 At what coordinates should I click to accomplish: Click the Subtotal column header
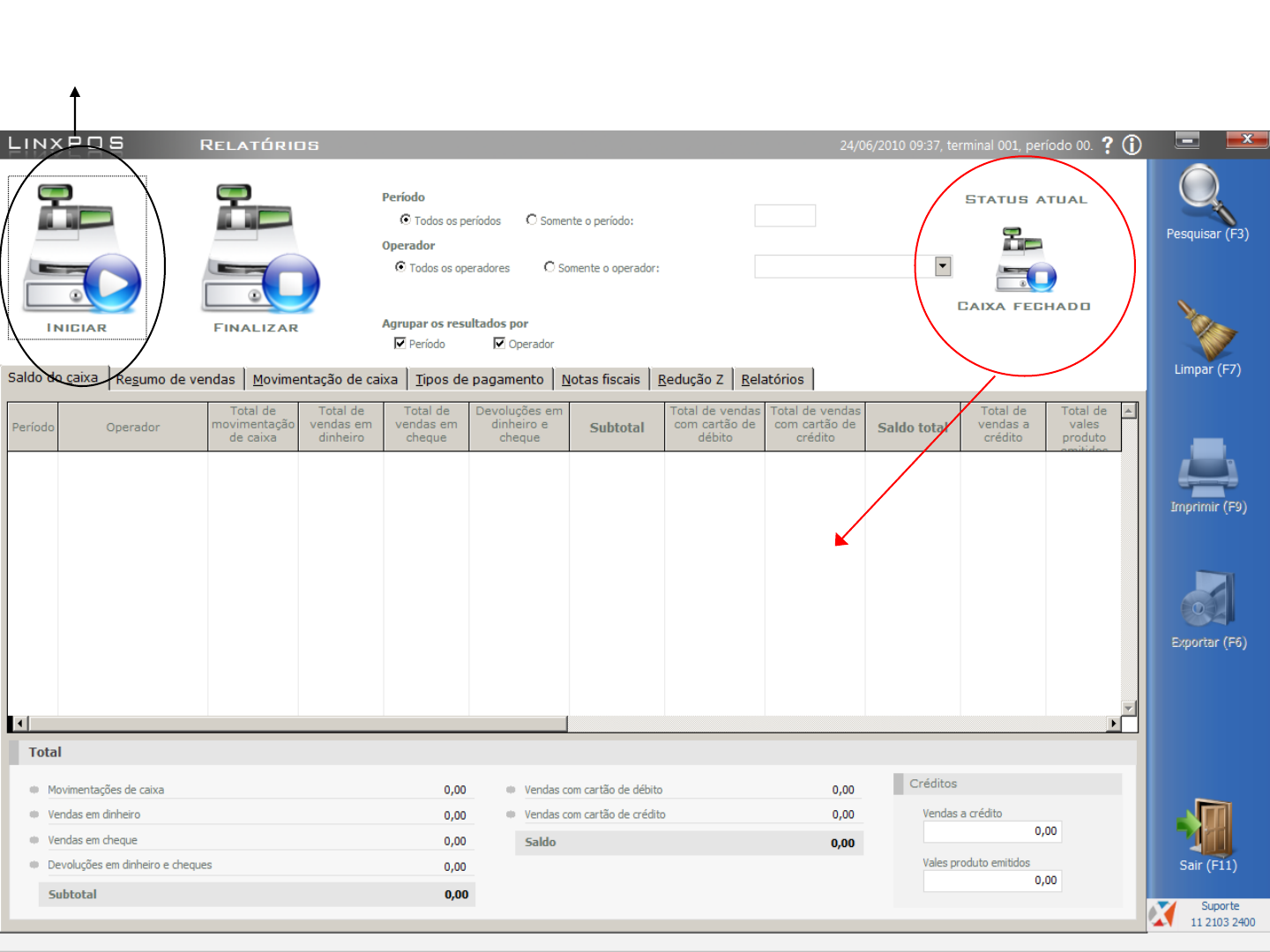click(x=616, y=428)
